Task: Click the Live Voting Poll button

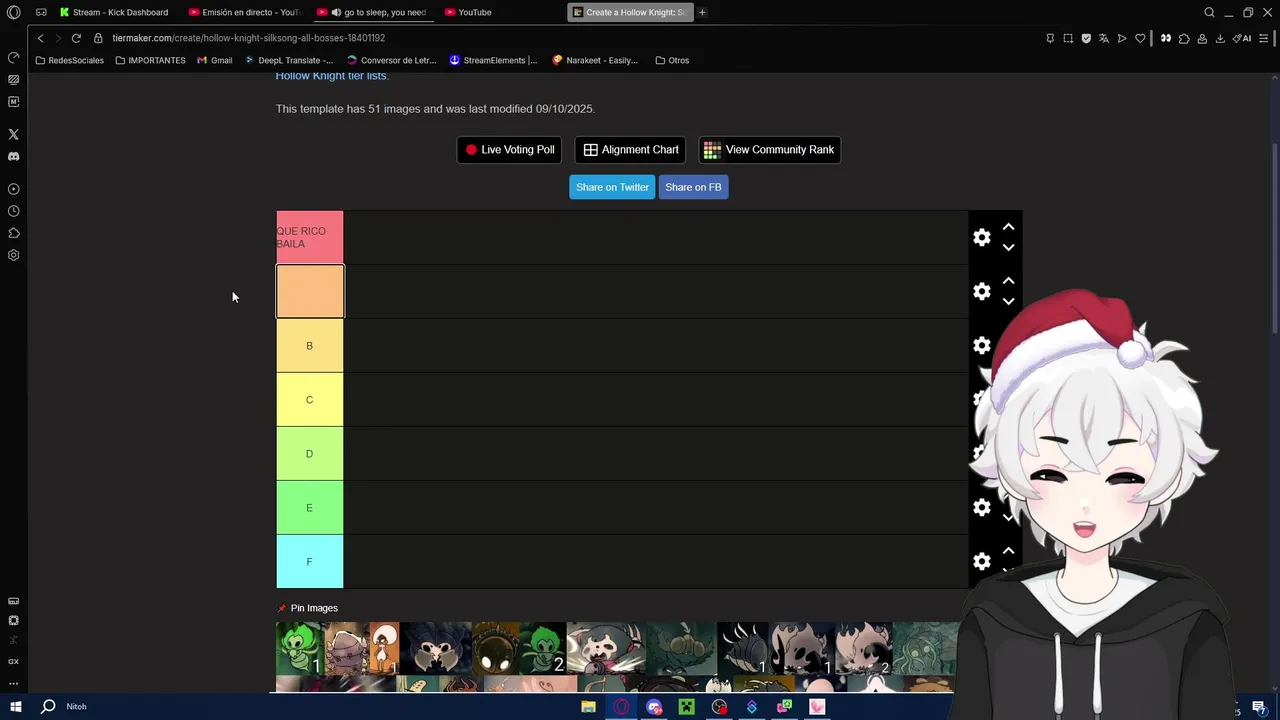Action: [x=509, y=150]
